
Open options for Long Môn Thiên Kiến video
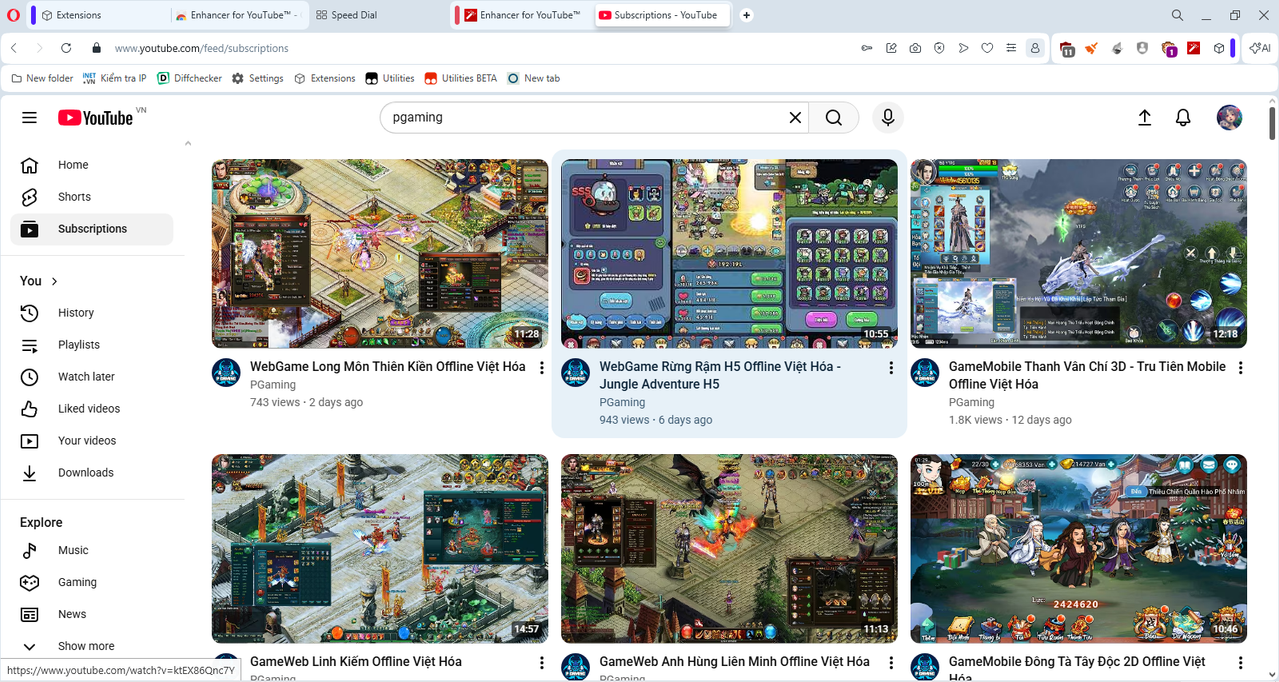542,368
